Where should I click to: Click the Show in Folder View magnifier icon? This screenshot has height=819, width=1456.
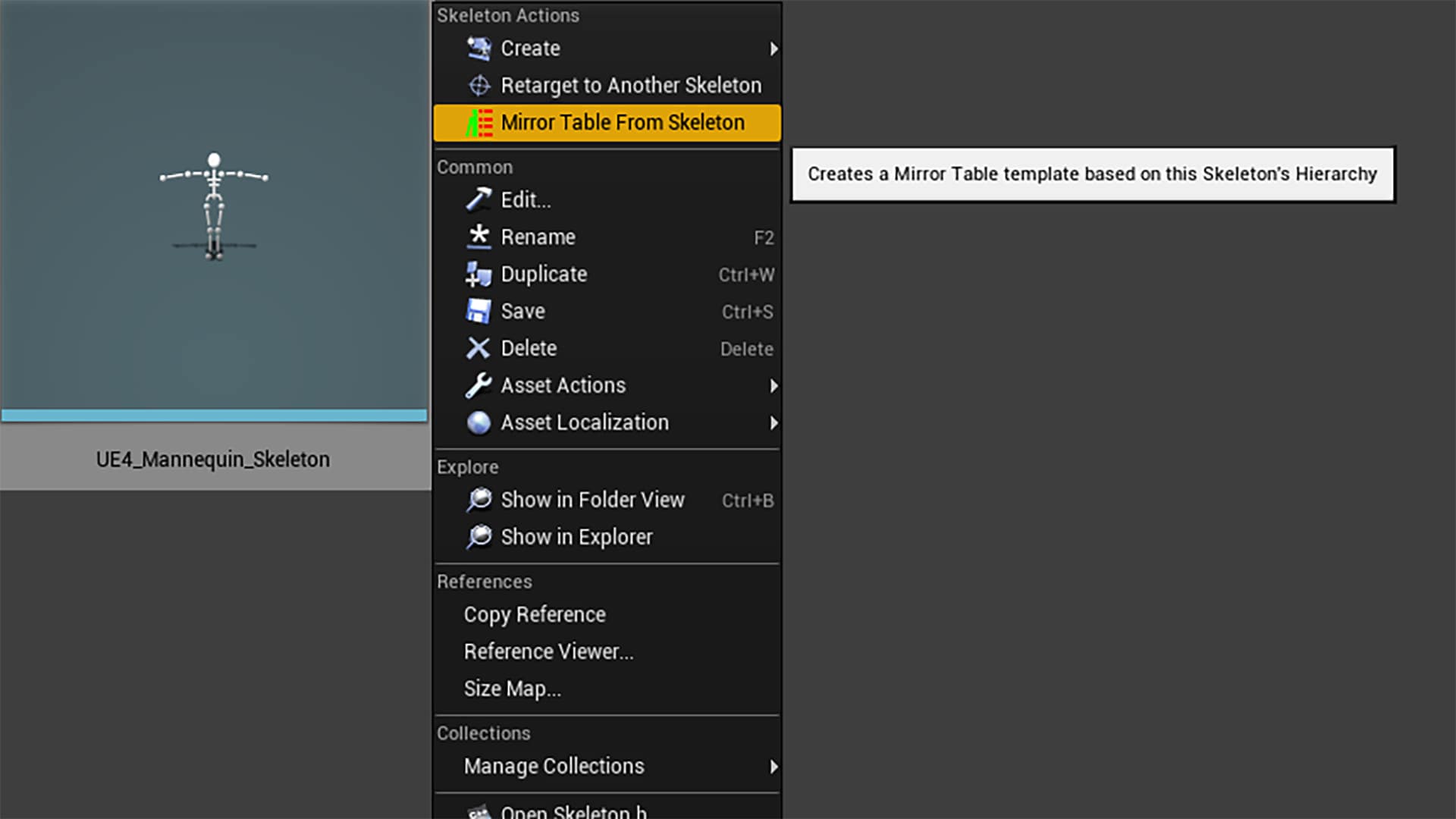[479, 500]
